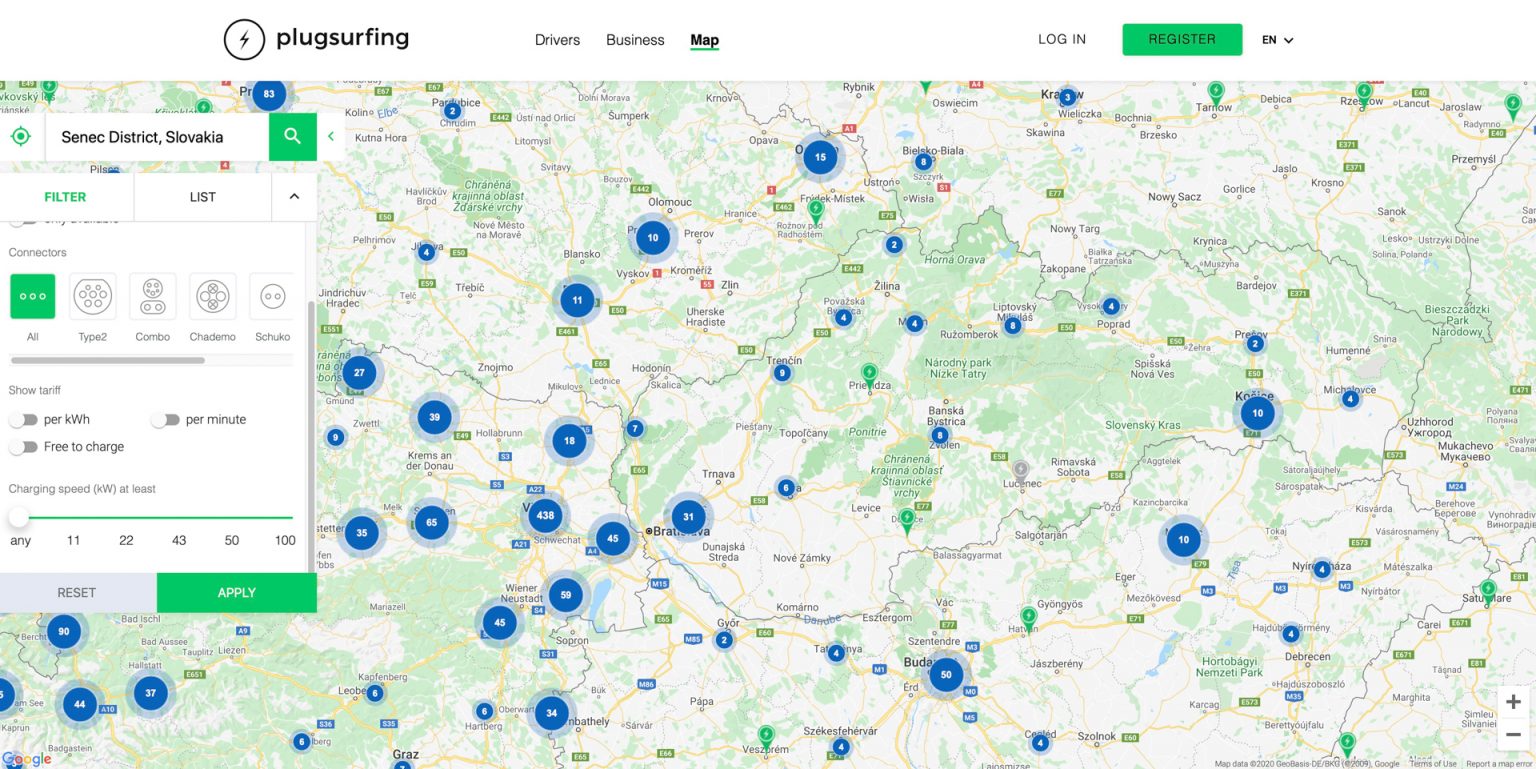The width and height of the screenshot is (1536, 769).
Task: Open the 31 station cluster near Bratislava
Action: pos(688,517)
